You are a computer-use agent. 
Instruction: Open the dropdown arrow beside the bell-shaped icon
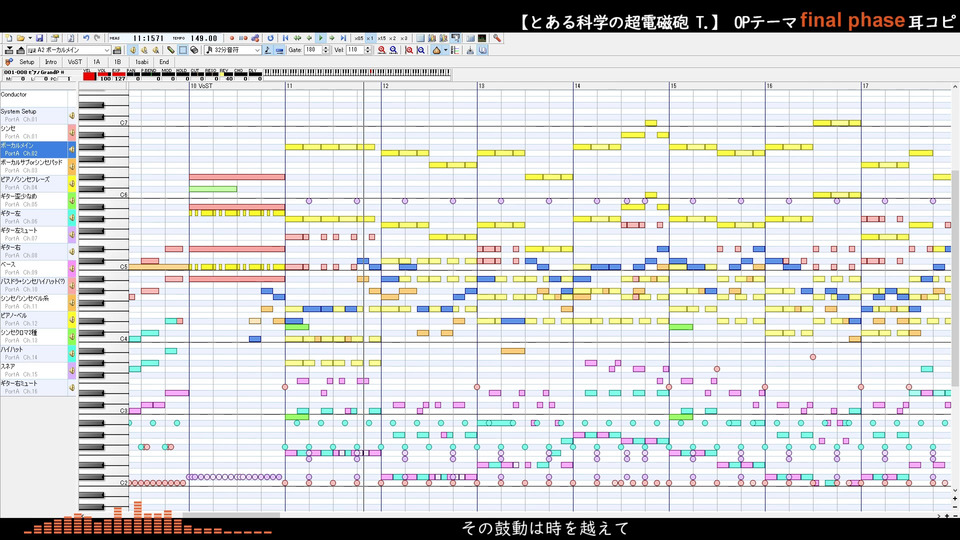click(446, 50)
